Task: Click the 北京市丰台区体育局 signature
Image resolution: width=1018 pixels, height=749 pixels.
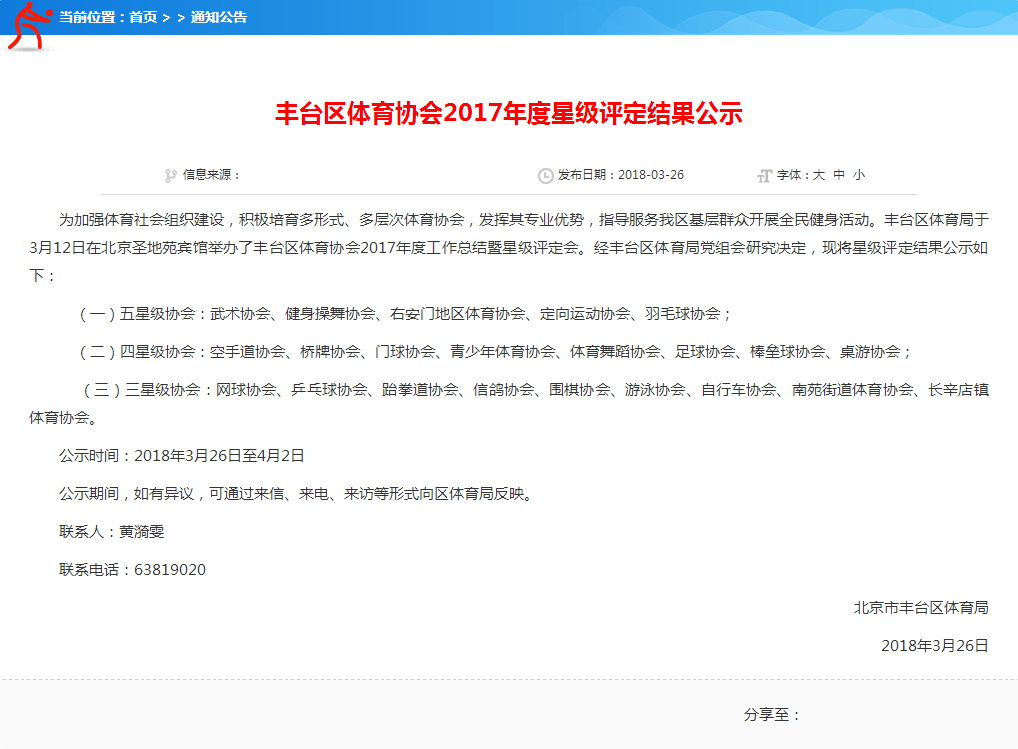Action: point(921,607)
